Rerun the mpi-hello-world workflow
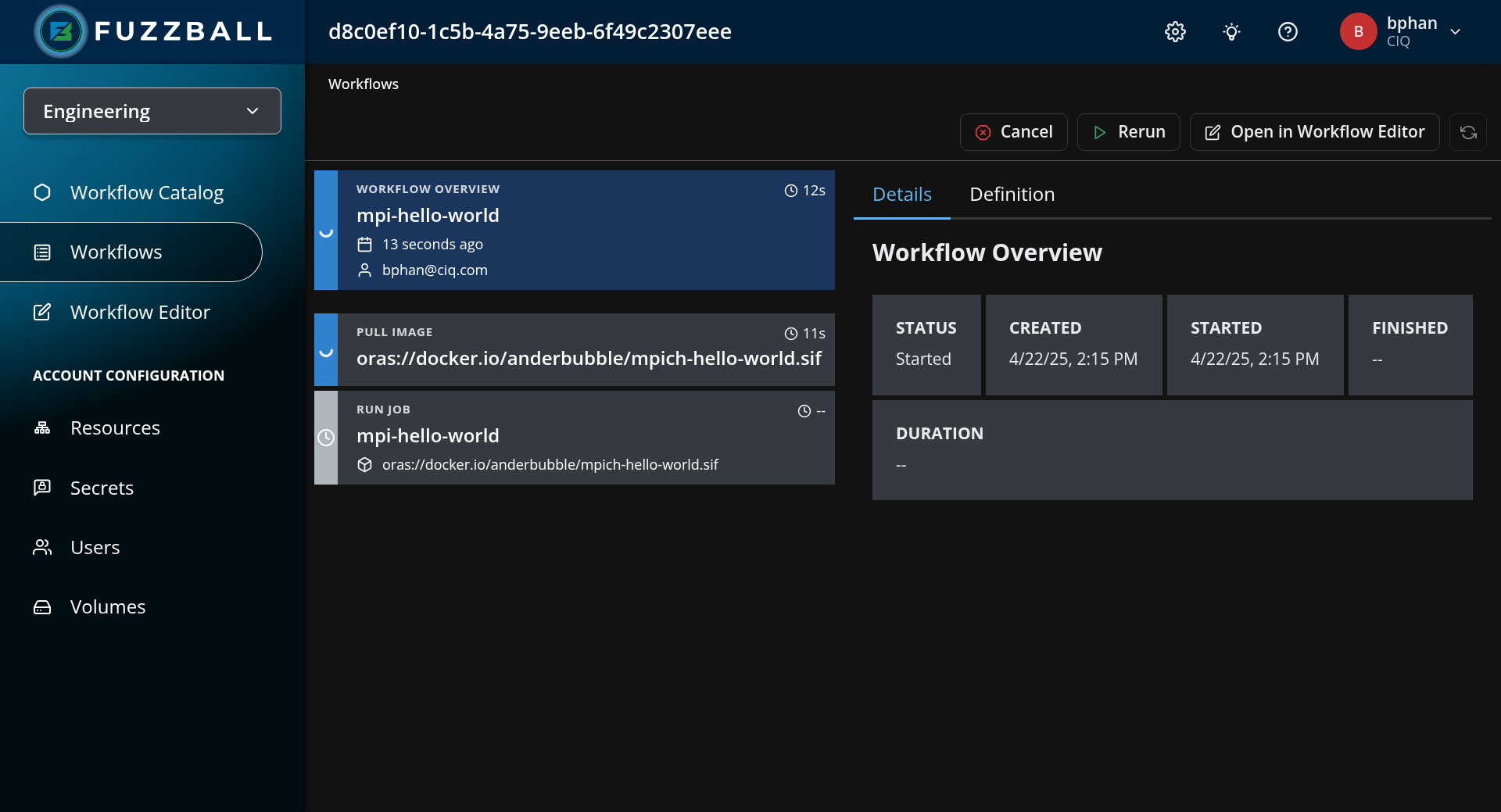The width and height of the screenshot is (1501, 812). pos(1128,132)
